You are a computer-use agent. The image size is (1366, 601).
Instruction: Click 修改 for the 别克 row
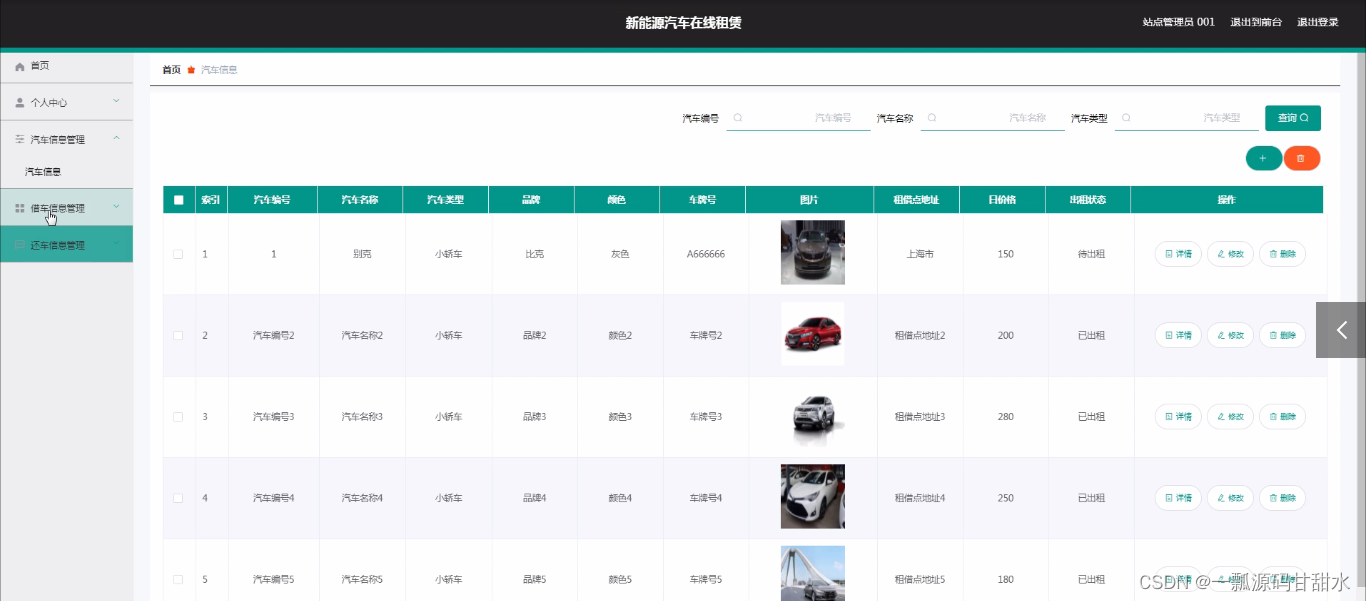pyautogui.click(x=1230, y=254)
